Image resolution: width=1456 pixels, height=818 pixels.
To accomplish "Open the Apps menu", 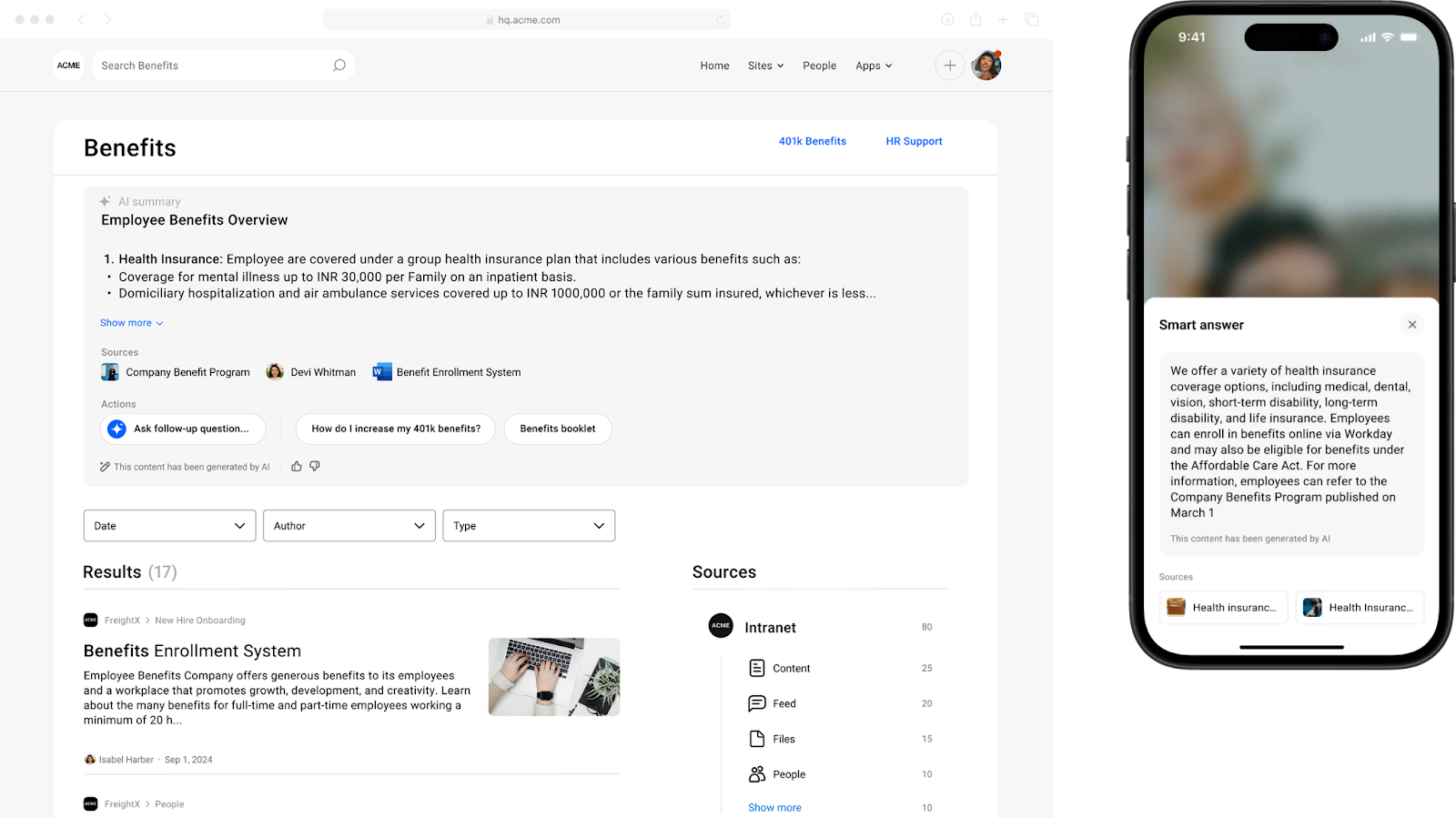I will 874,66.
